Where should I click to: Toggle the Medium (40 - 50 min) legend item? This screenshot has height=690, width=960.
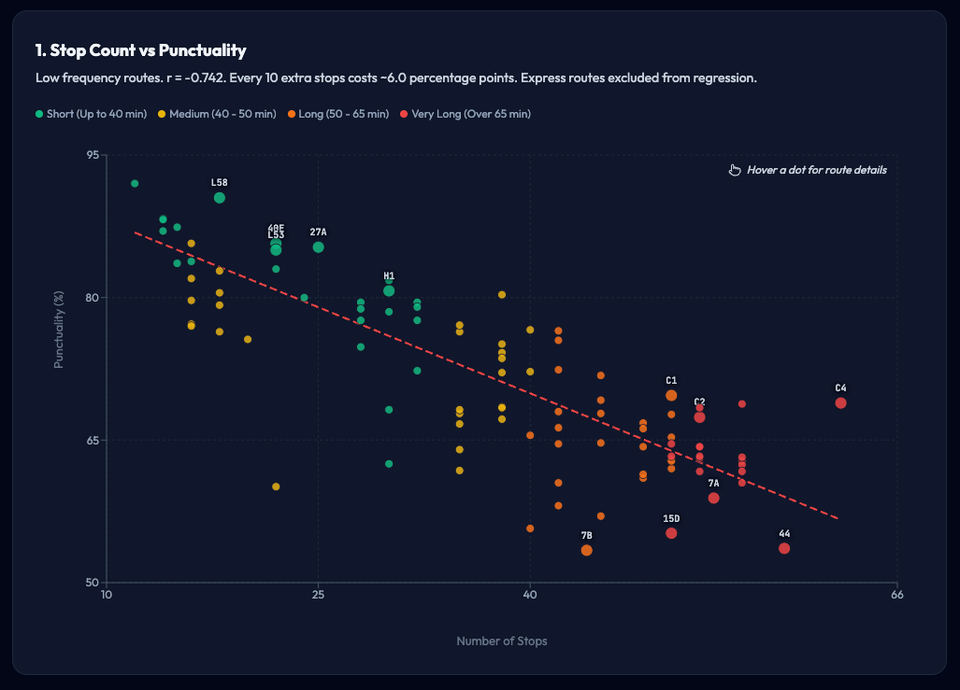216,114
